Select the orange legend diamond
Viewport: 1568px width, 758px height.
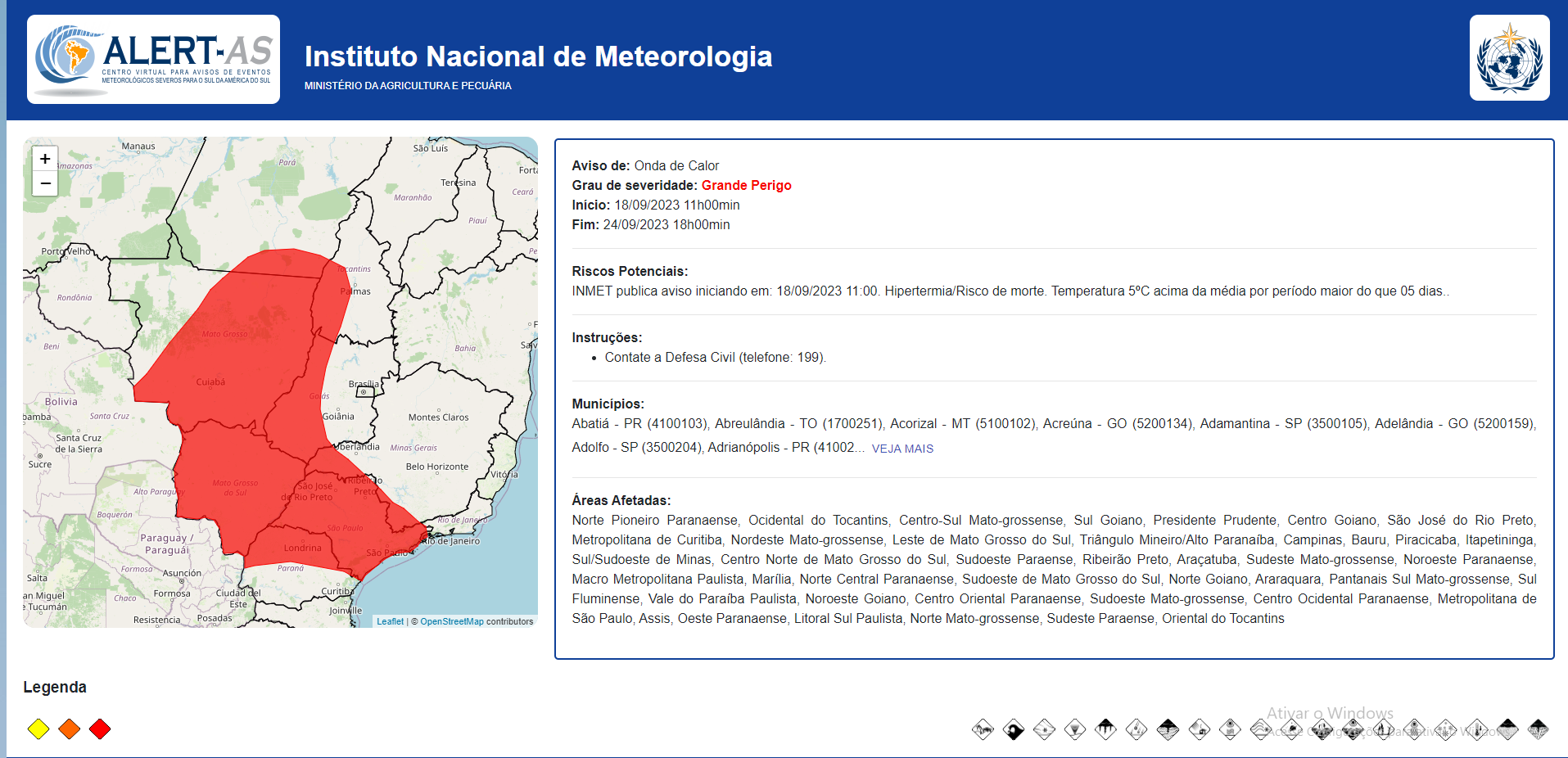click(70, 729)
